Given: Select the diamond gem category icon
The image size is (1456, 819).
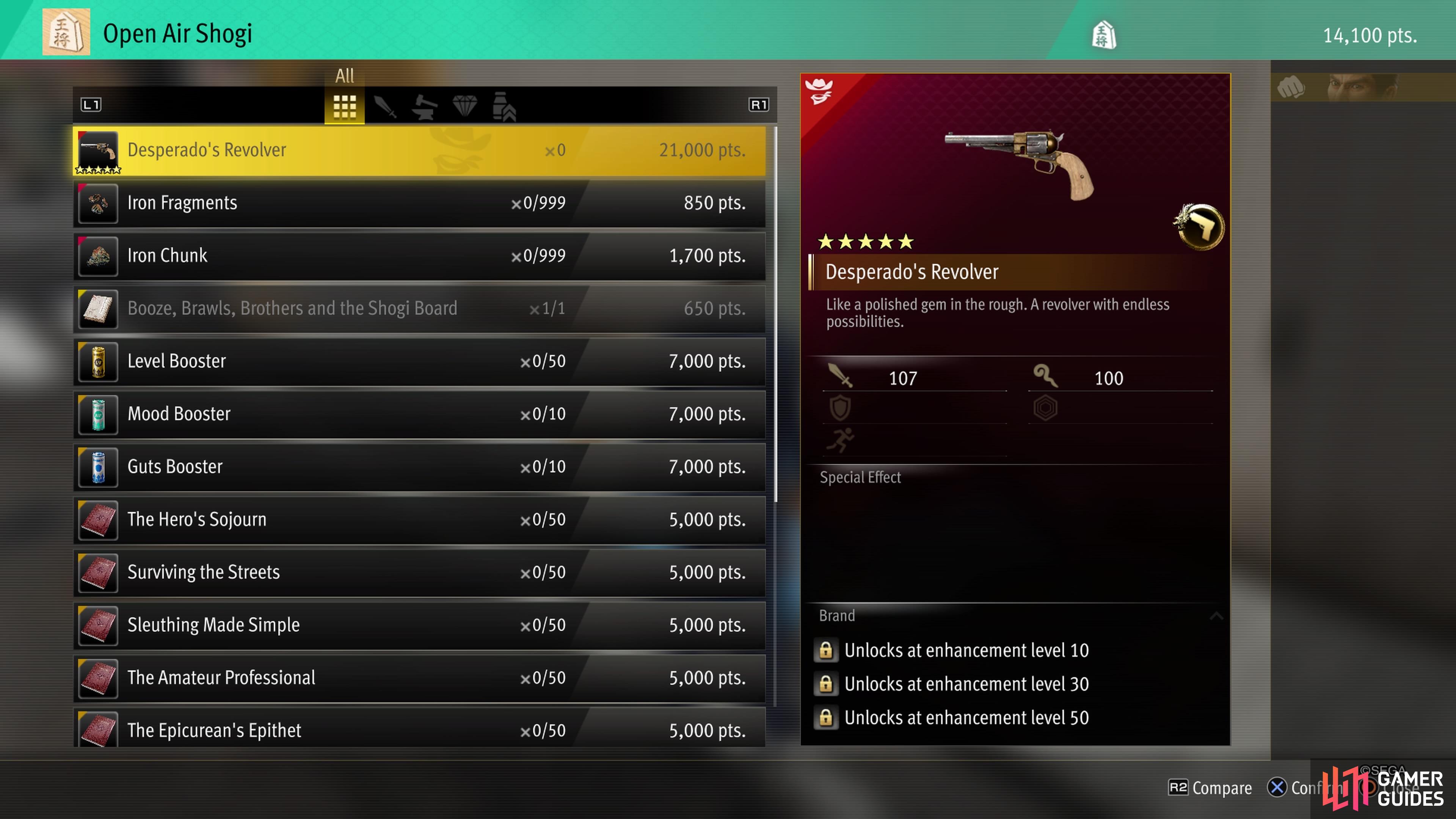Looking at the screenshot, I should point(464,106).
